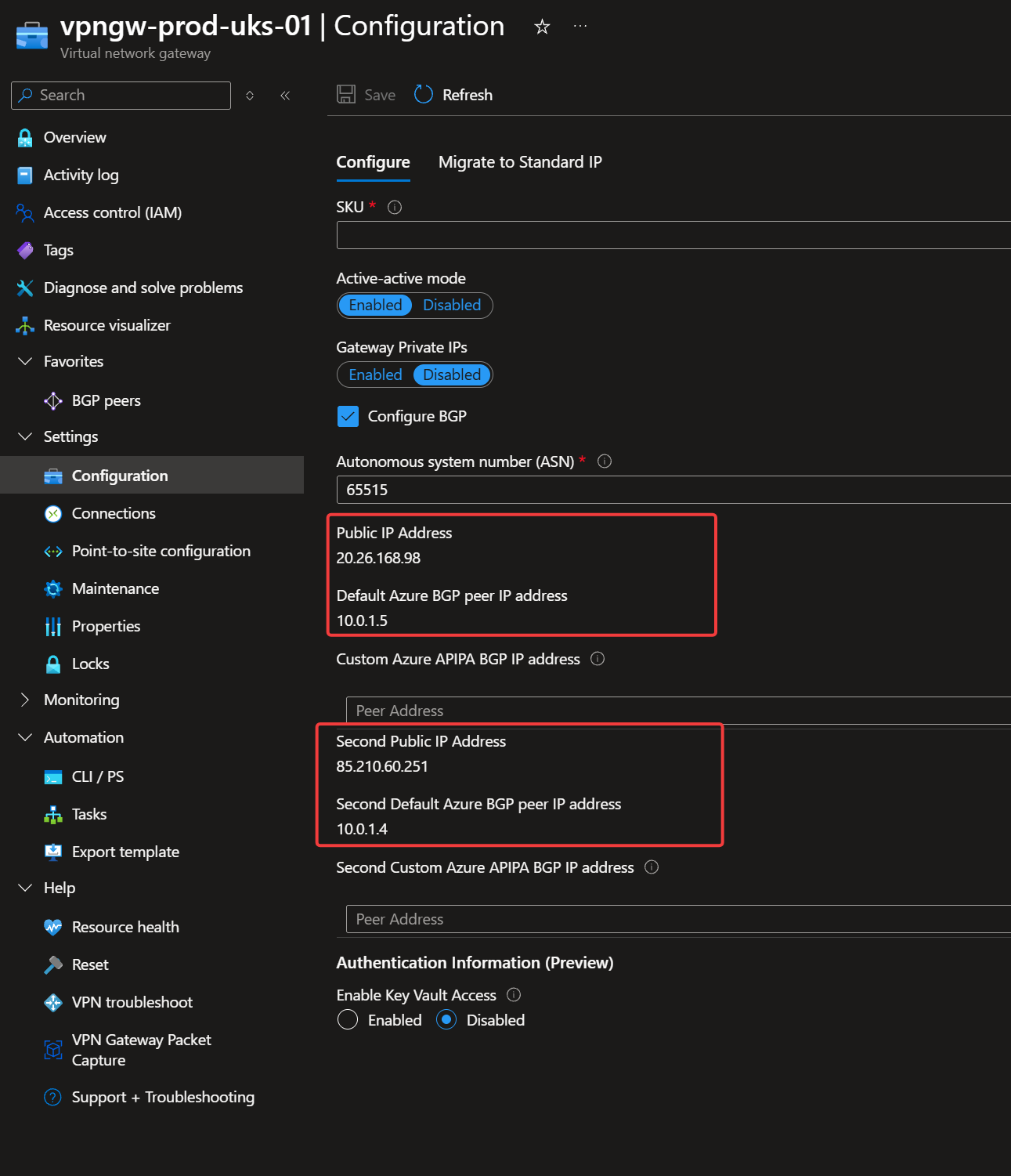The width and height of the screenshot is (1011, 1176).
Task: Click the first Custom APIPA Peer Address field
Action: 678,711
